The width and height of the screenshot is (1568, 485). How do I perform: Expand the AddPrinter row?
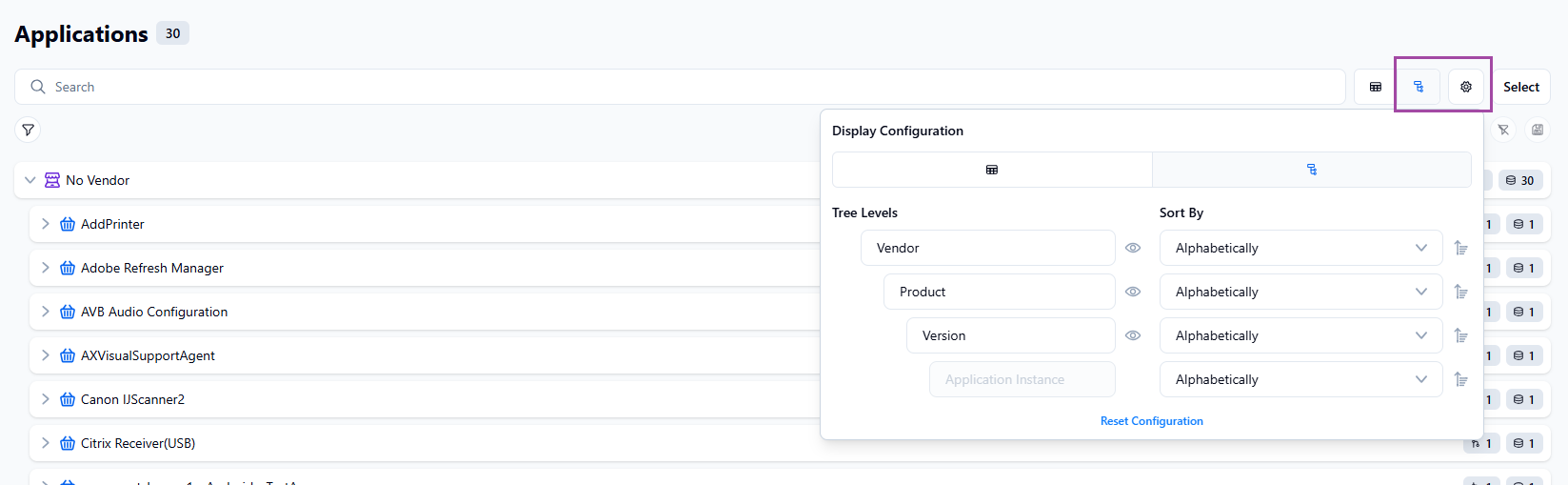[45, 224]
